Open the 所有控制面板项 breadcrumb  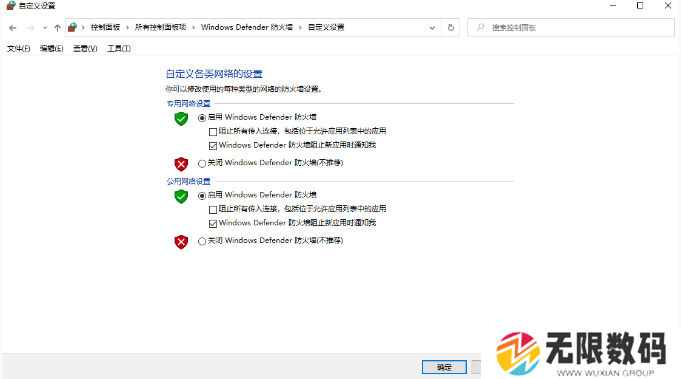pos(160,27)
